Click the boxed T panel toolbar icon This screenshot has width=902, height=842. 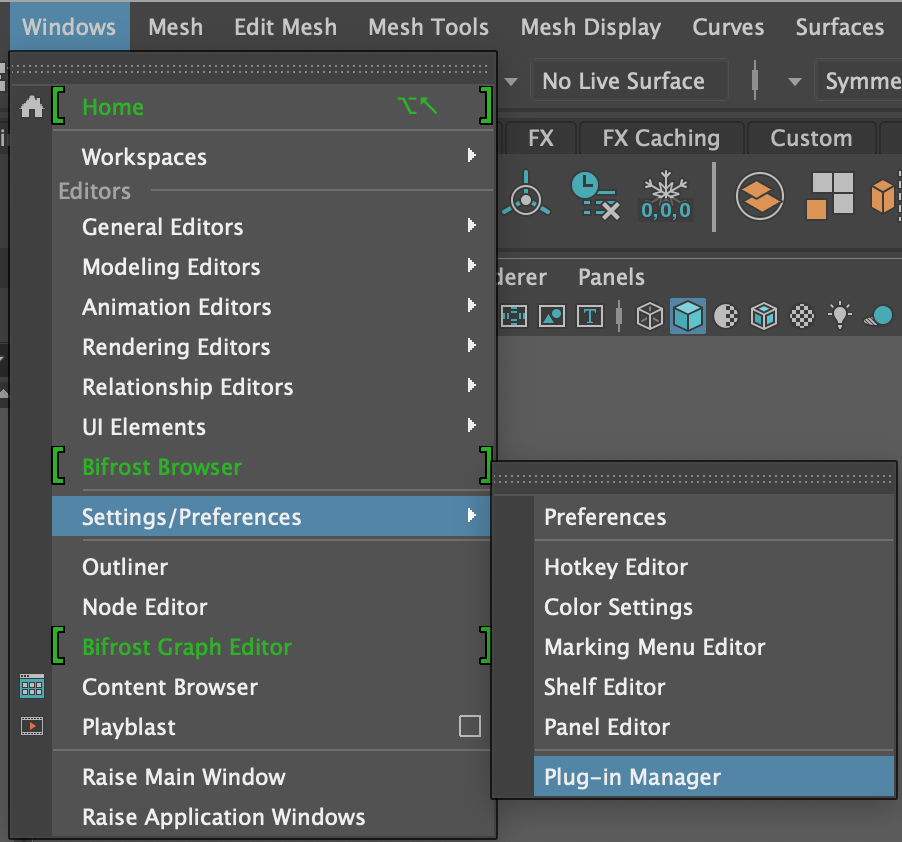[590, 316]
